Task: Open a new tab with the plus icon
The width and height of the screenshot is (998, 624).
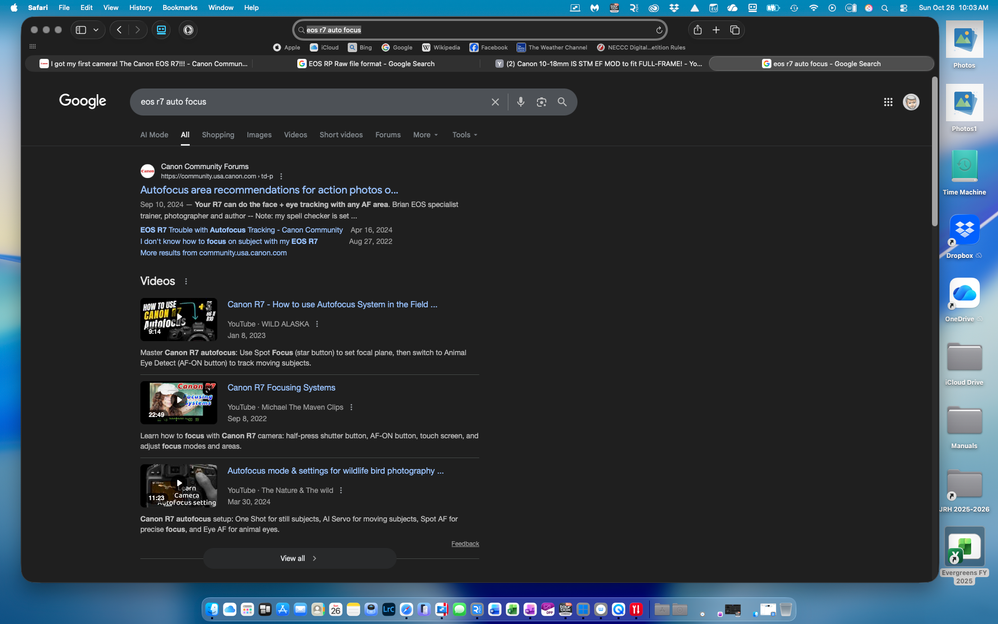Action: point(716,29)
